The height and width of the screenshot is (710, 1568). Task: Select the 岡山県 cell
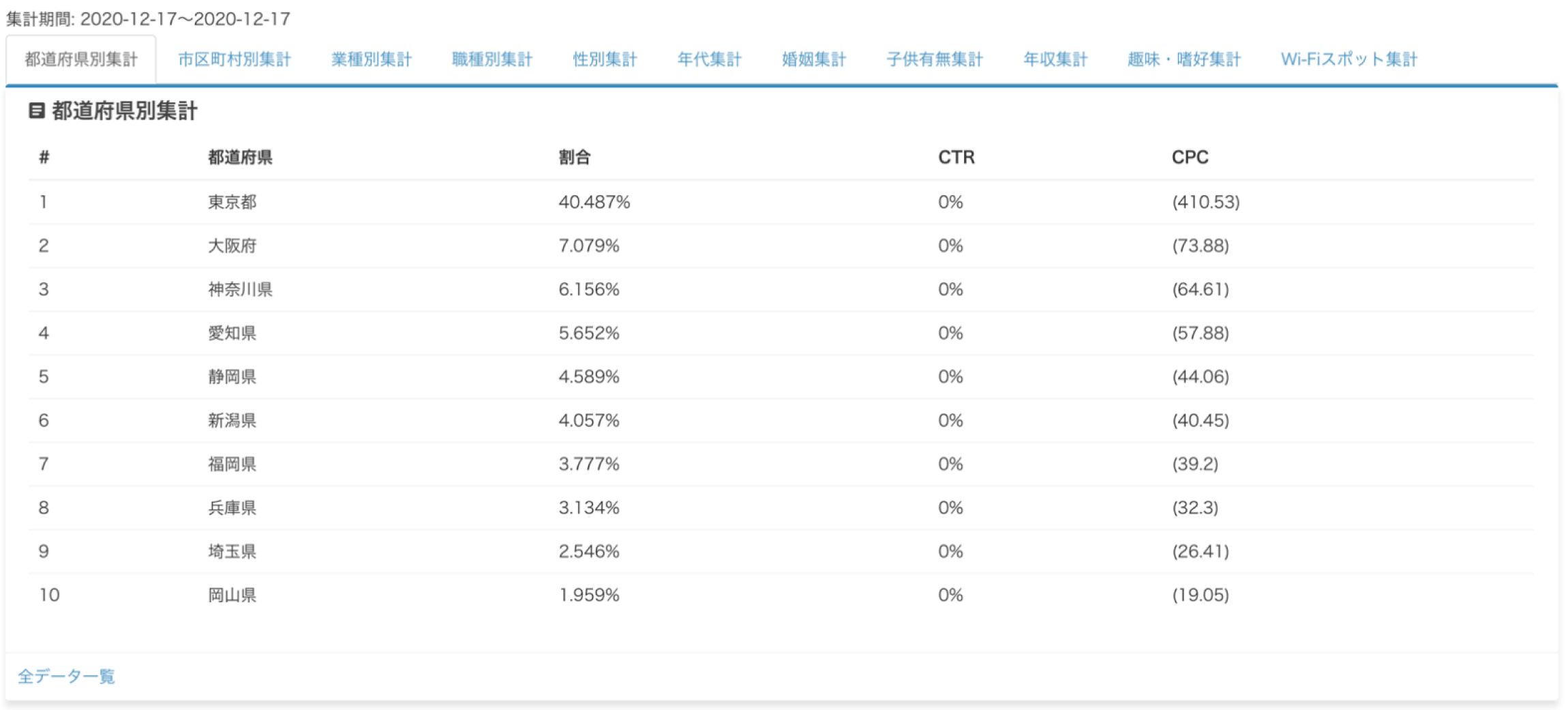coord(232,595)
